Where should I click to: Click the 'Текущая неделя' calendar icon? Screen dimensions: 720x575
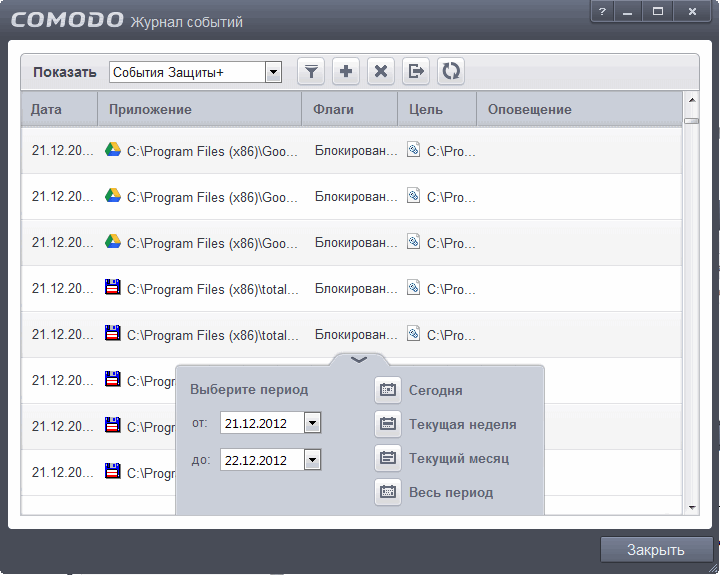[388, 424]
